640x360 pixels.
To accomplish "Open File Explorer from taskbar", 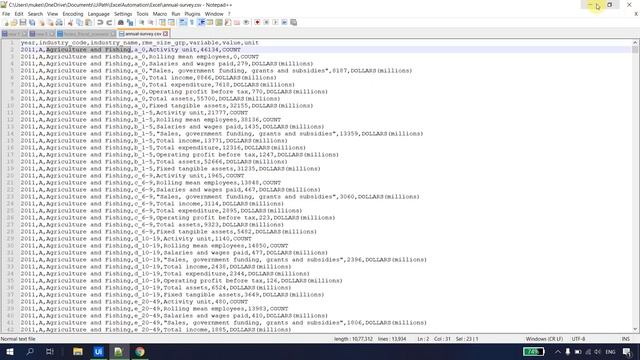I will click(78, 351).
